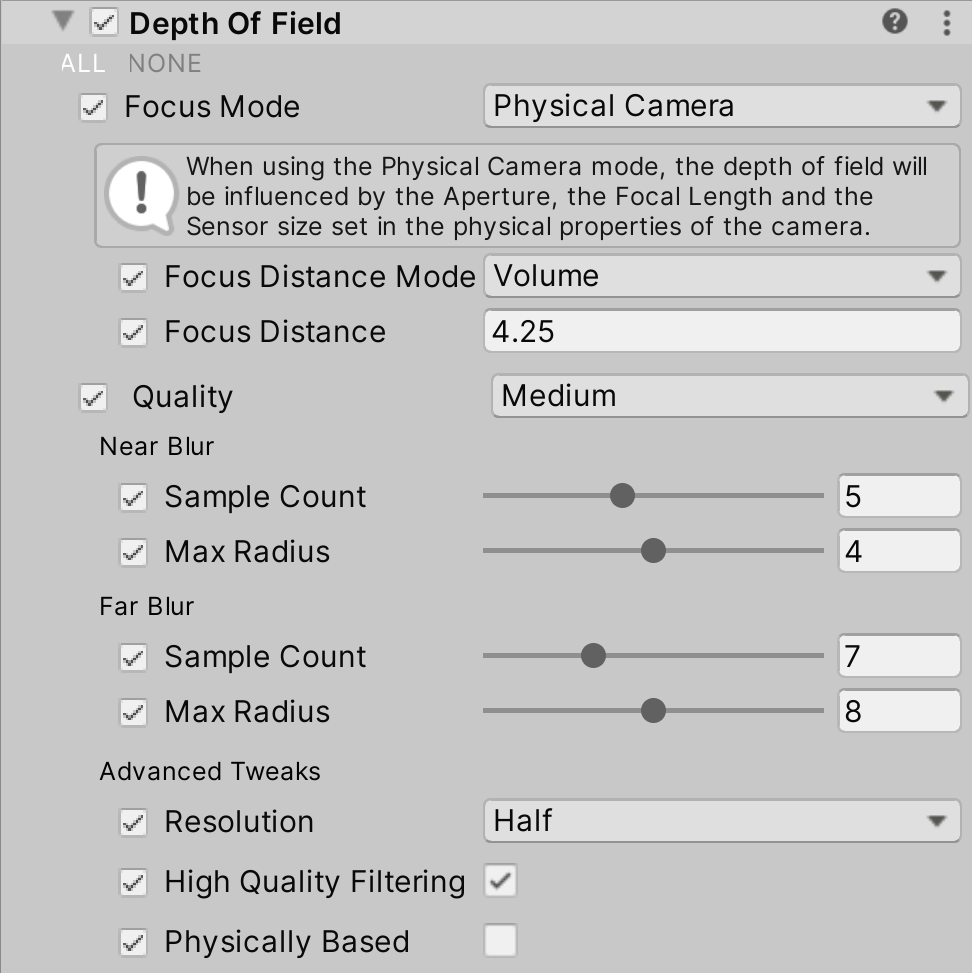Click NONE to disable all overrides
The height and width of the screenshot is (973, 972).
(165, 64)
